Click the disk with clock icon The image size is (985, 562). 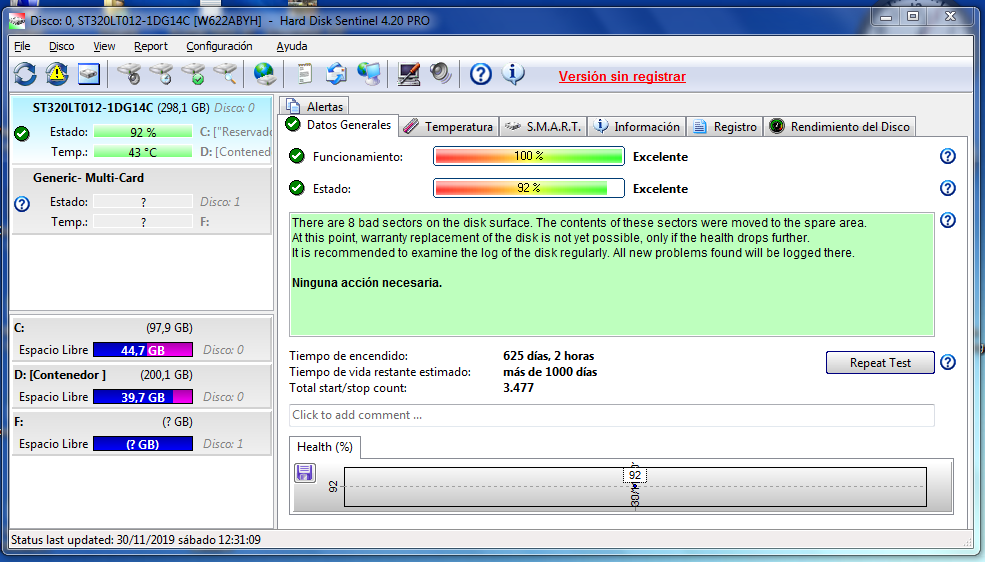(x=161, y=74)
